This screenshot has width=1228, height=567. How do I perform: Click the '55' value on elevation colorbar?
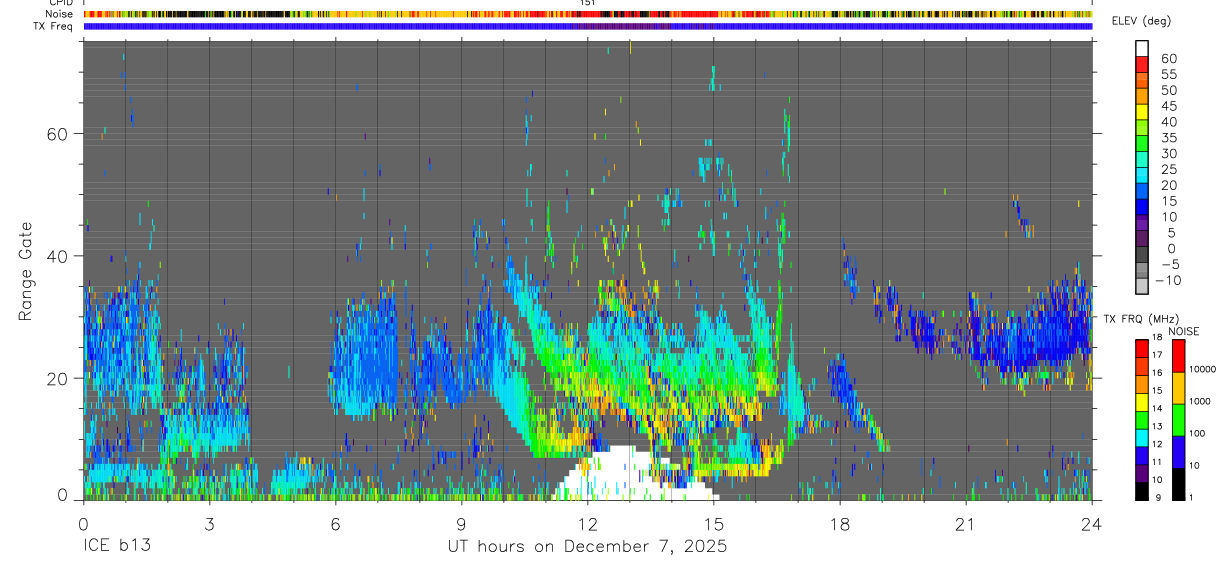click(x=1168, y=75)
